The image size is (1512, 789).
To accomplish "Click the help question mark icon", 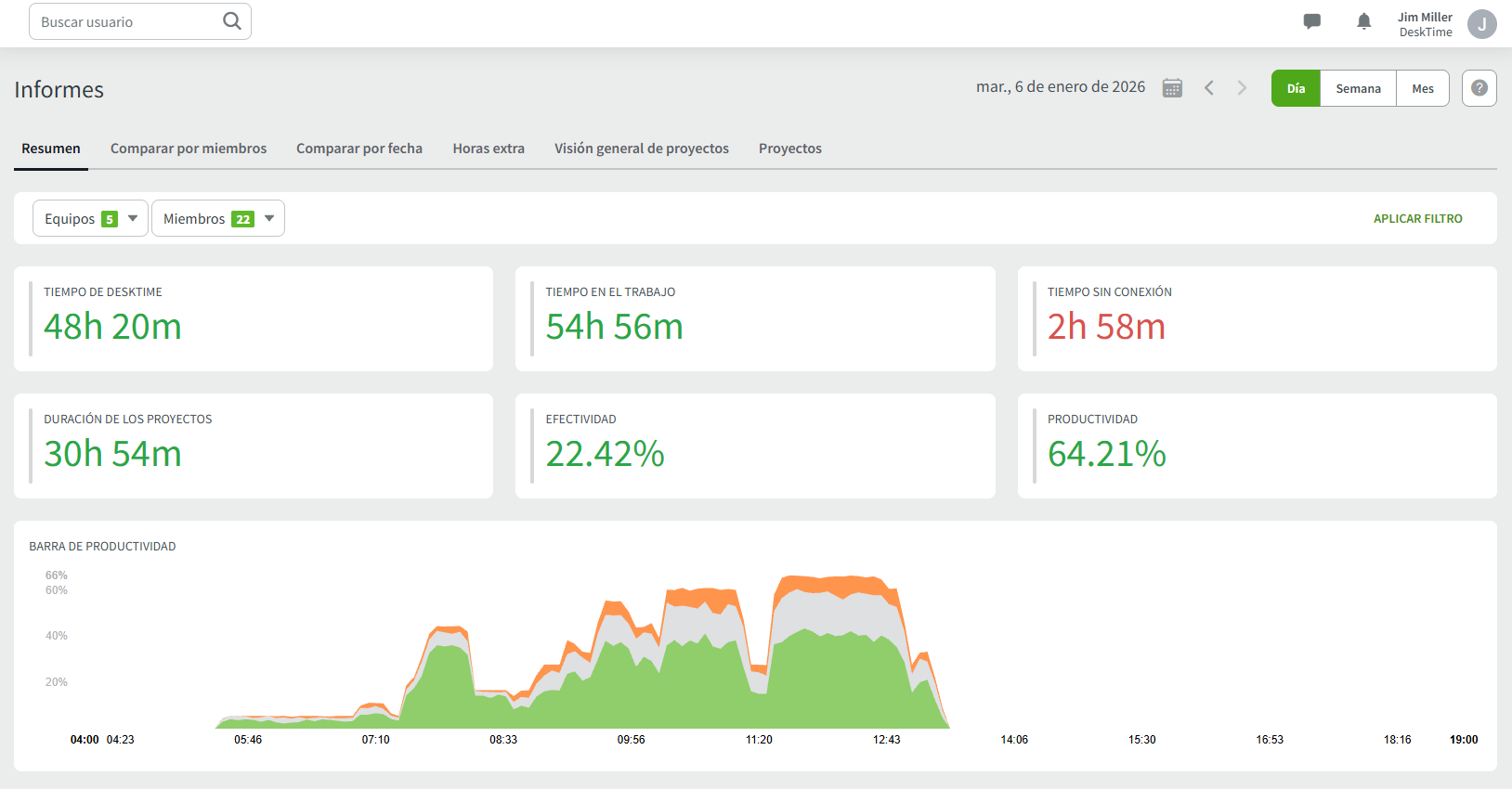I will coord(1479,88).
